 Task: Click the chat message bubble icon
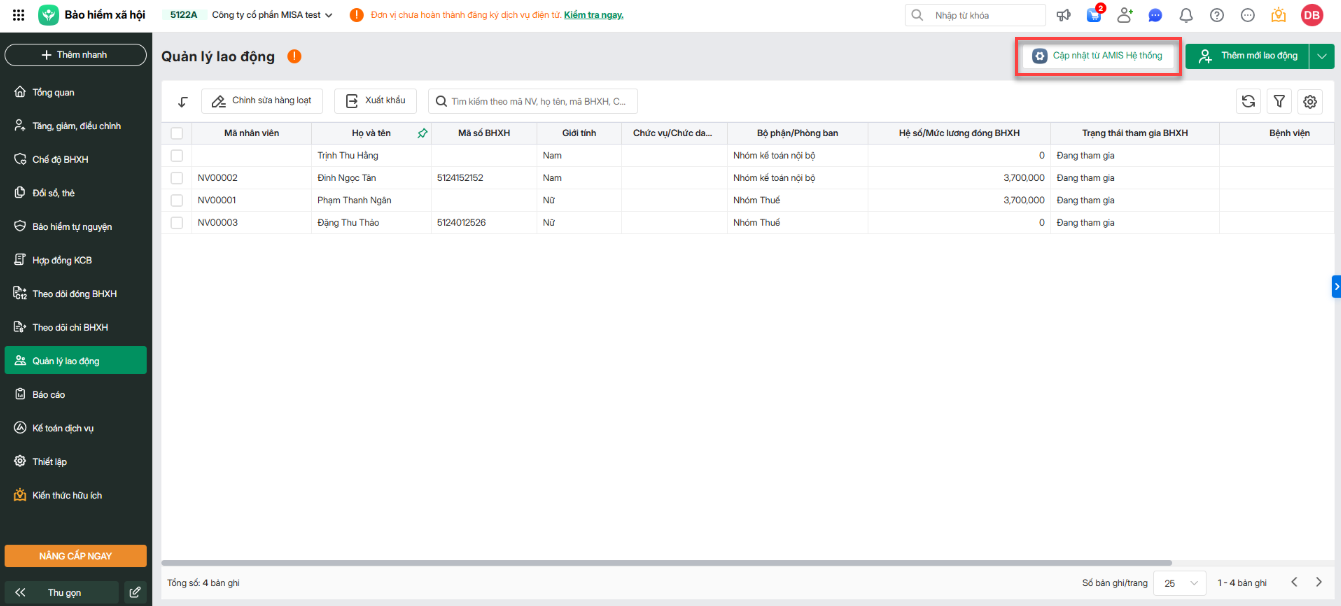pos(1155,15)
